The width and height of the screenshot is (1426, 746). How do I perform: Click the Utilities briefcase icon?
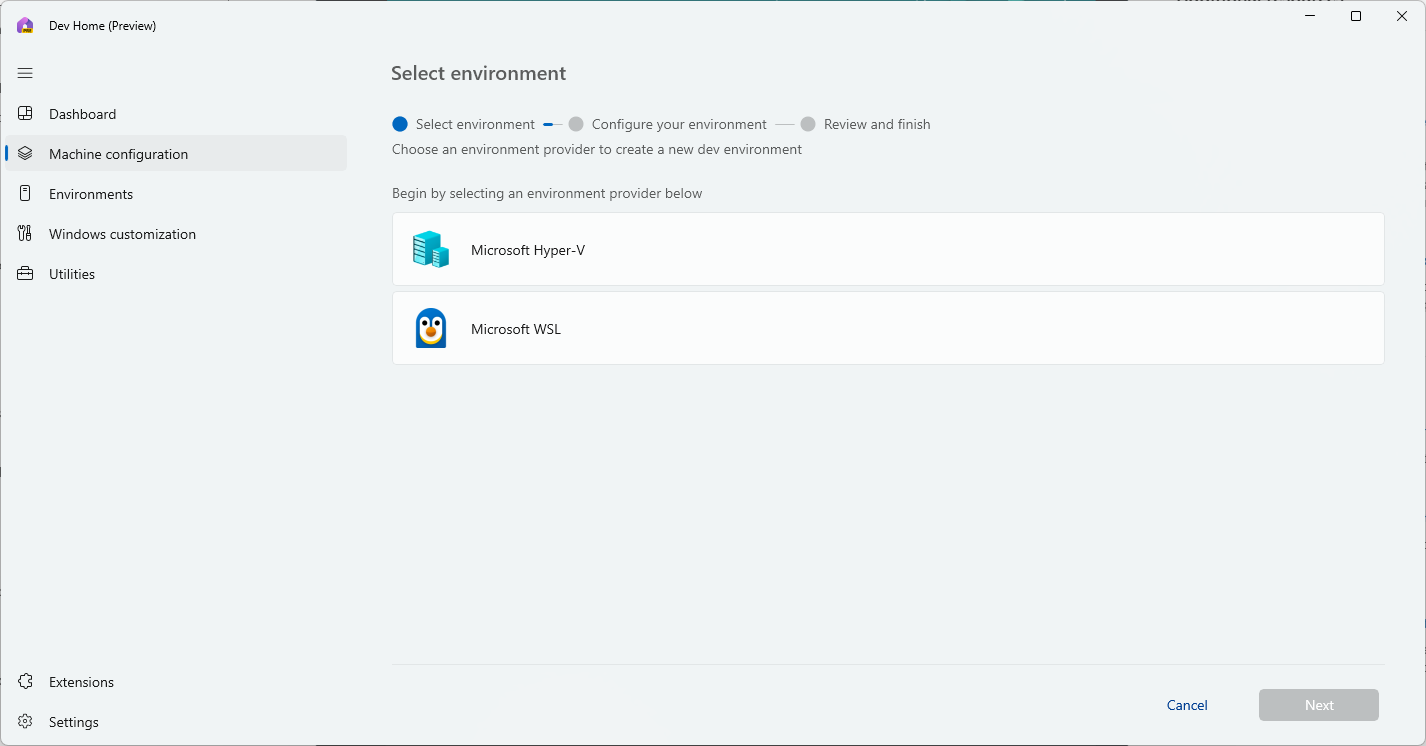[x=25, y=274]
